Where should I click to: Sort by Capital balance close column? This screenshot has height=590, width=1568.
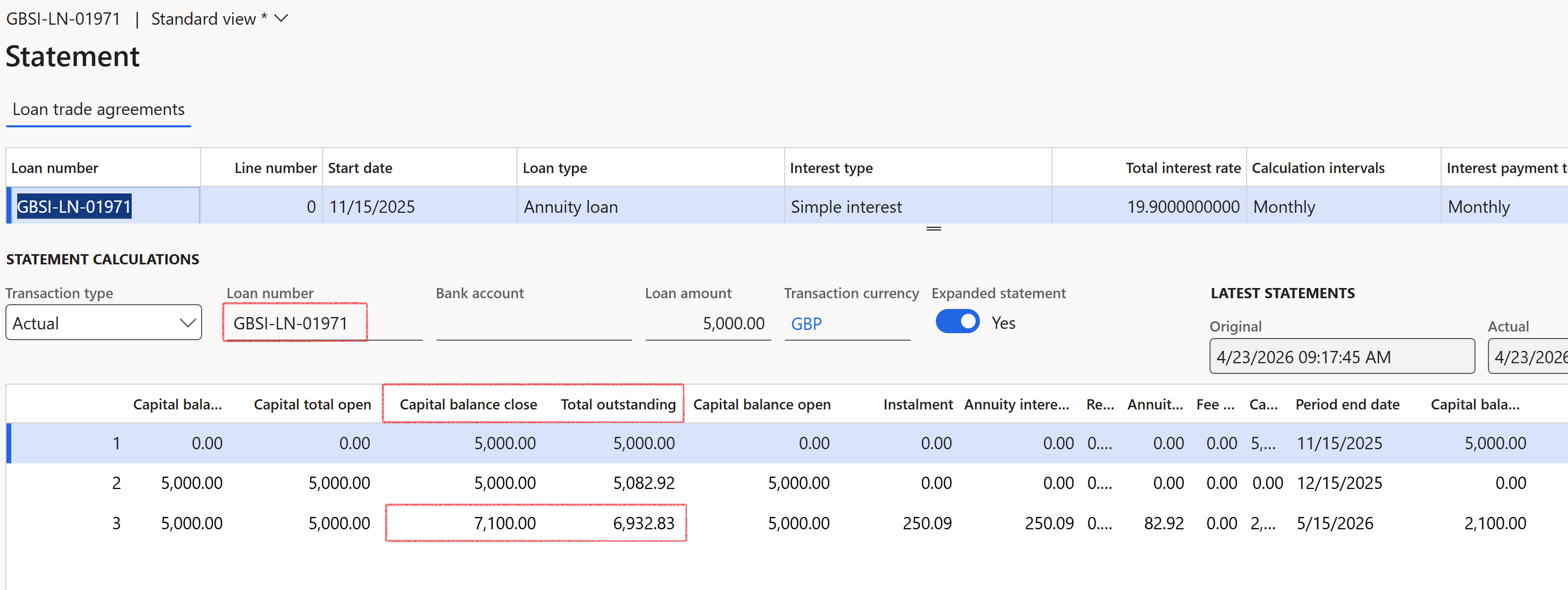tap(468, 405)
